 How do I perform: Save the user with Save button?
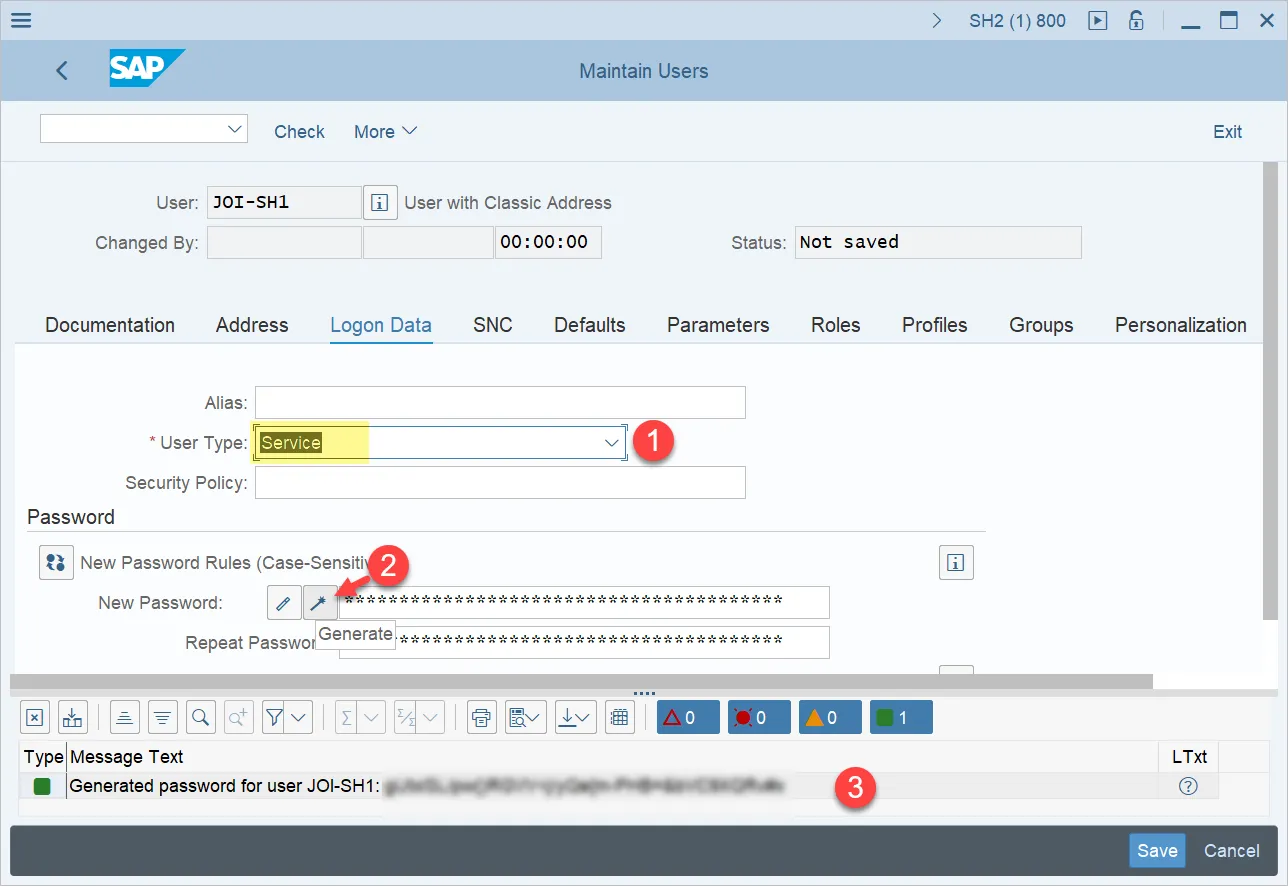pyautogui.click(x=1157, y=851)
